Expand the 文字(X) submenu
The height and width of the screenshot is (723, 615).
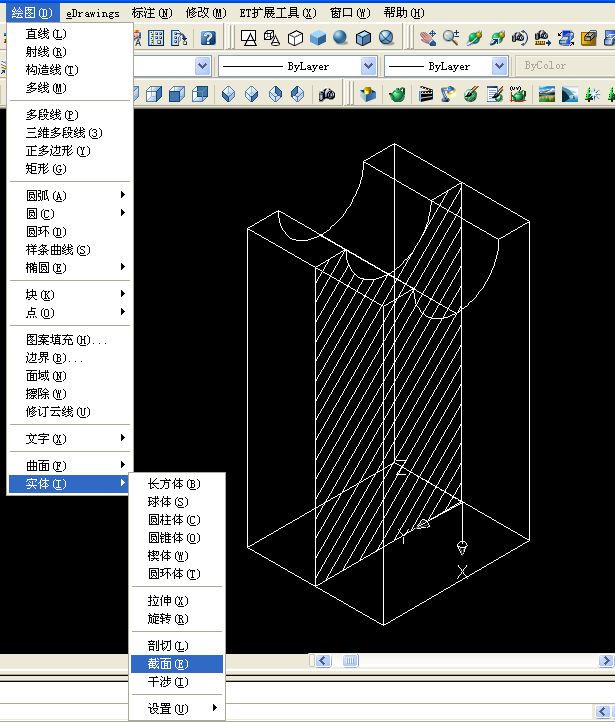pyautogui.click(x=70, y=439)
